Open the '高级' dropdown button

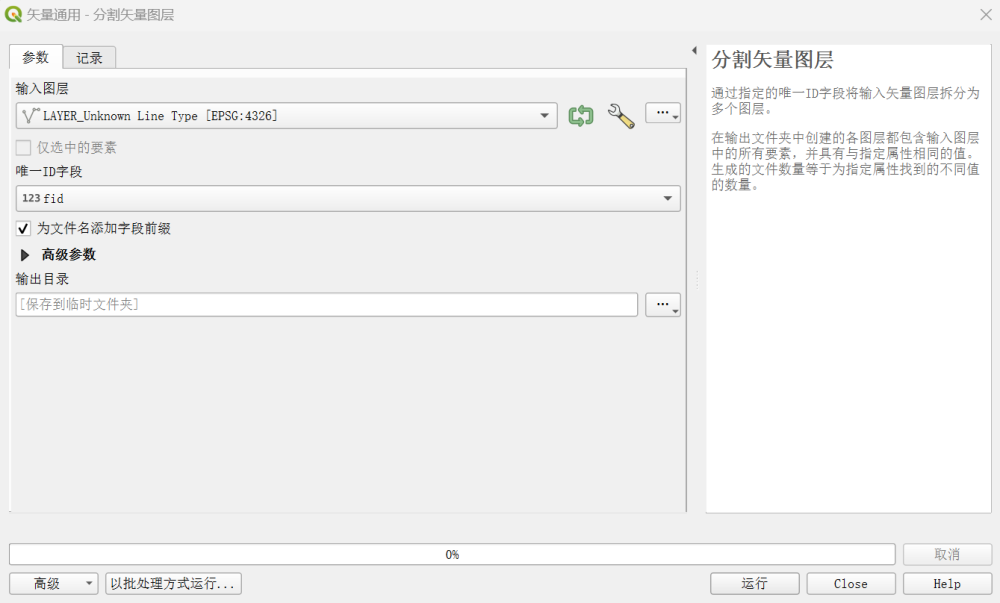click(x=54, y=583)
